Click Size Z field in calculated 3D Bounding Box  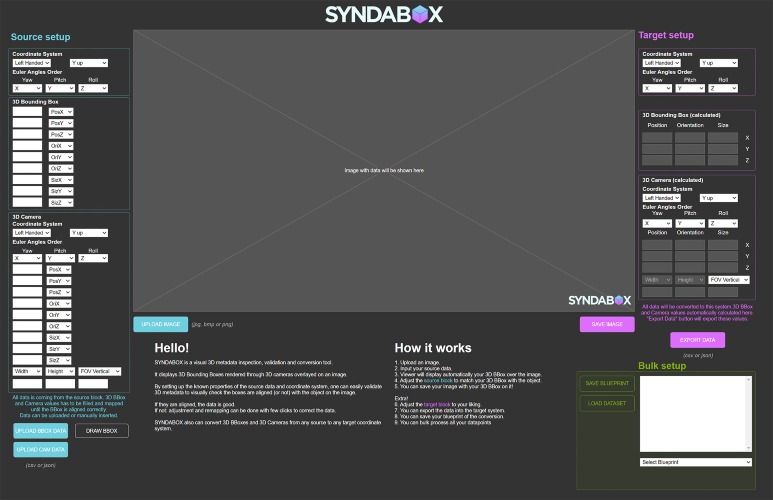(723, 160)
